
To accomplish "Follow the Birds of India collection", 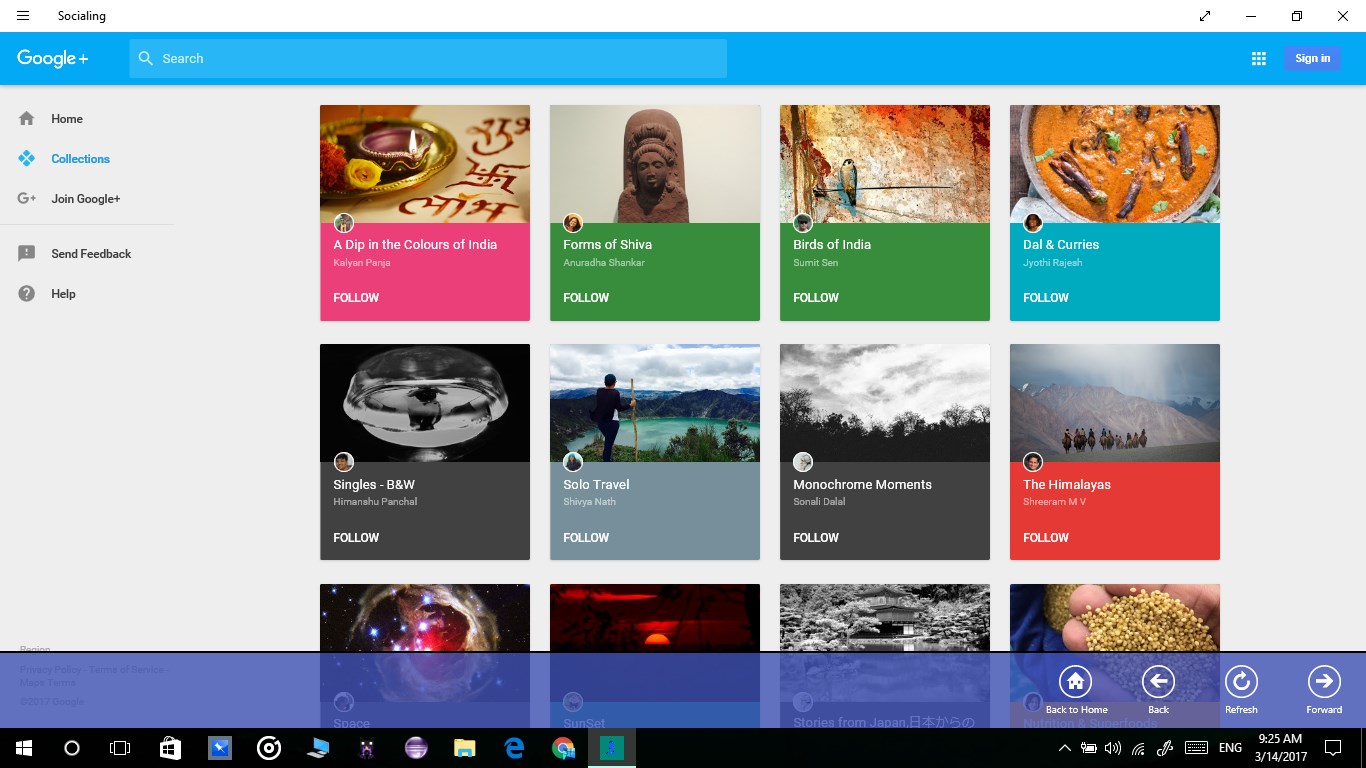I will point(816,298).
